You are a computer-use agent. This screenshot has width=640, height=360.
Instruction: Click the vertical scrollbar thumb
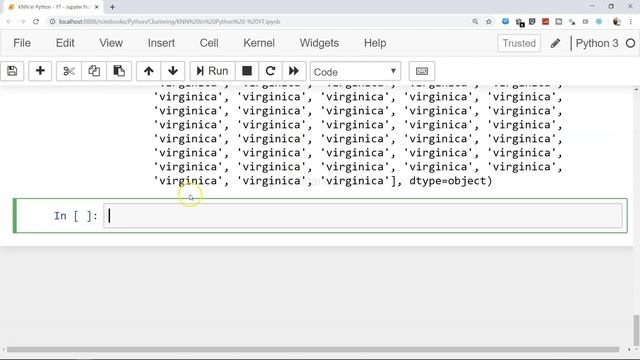click(x=636, y=330)
